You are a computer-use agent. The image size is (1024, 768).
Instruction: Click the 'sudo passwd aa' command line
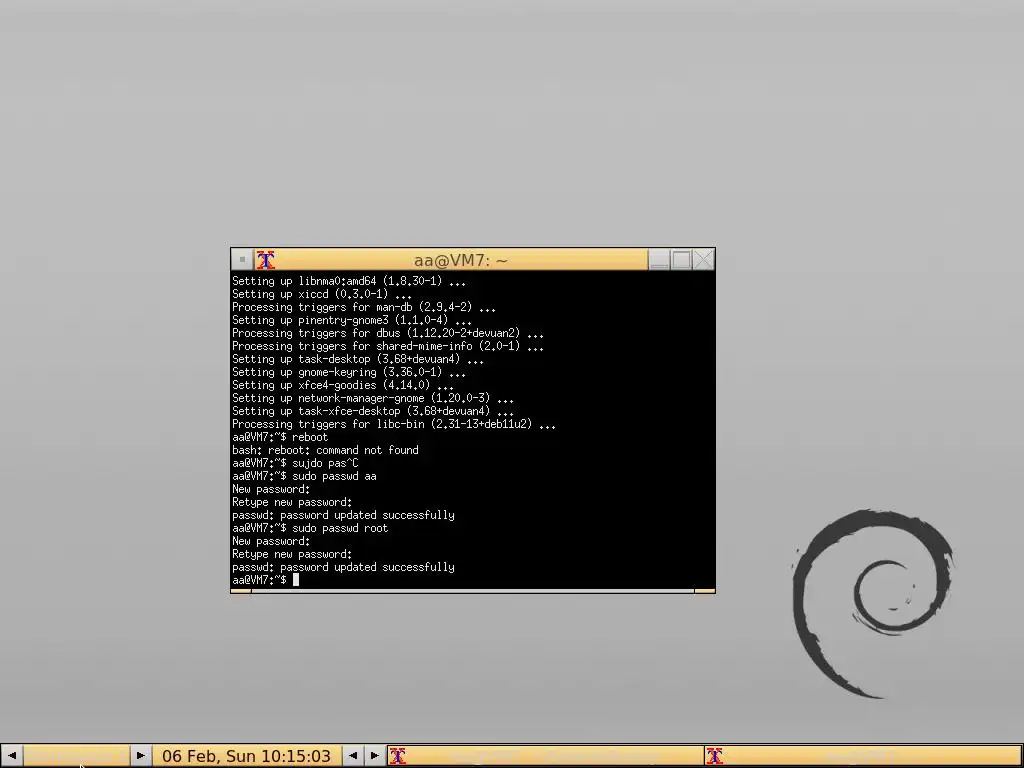[304, 477]
